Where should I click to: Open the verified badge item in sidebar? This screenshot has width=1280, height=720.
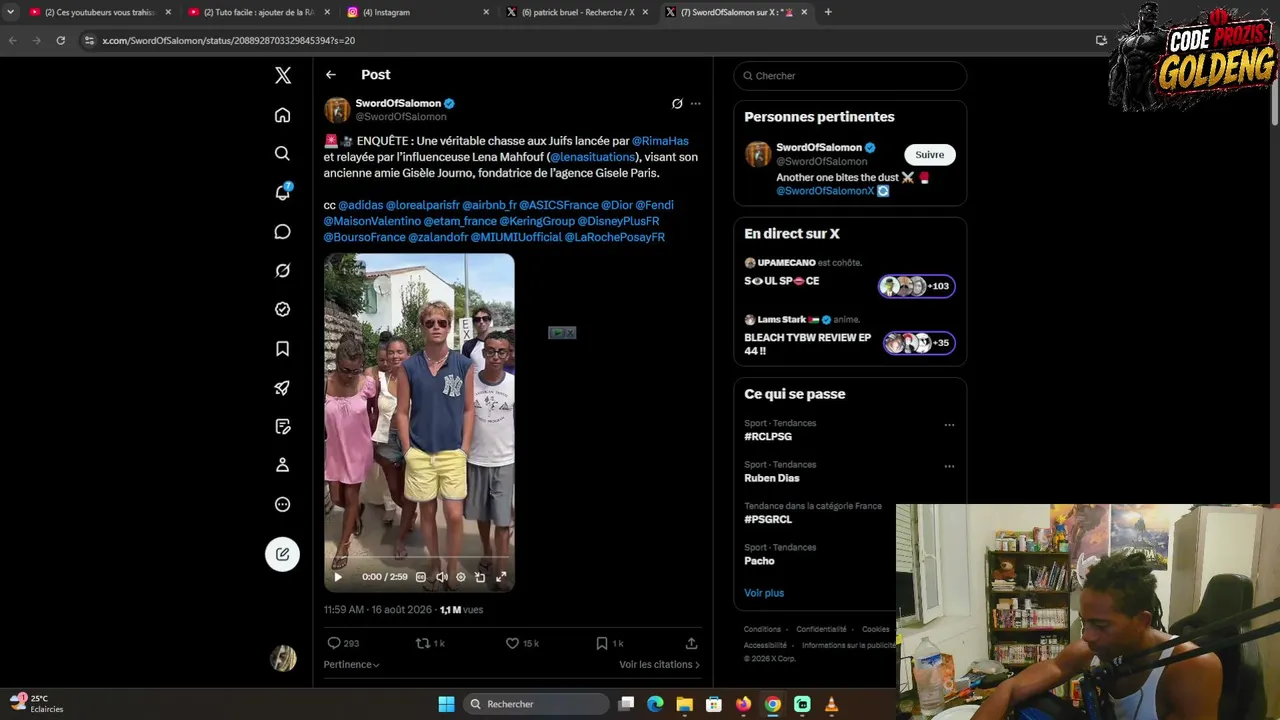coord(283,309)
